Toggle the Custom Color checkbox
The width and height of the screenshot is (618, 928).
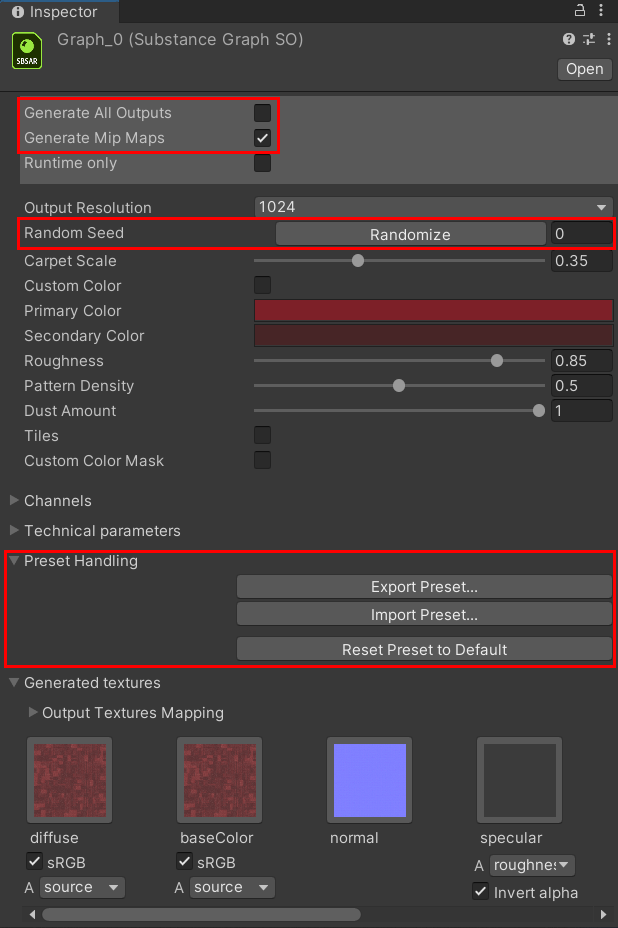click(263, 286)
